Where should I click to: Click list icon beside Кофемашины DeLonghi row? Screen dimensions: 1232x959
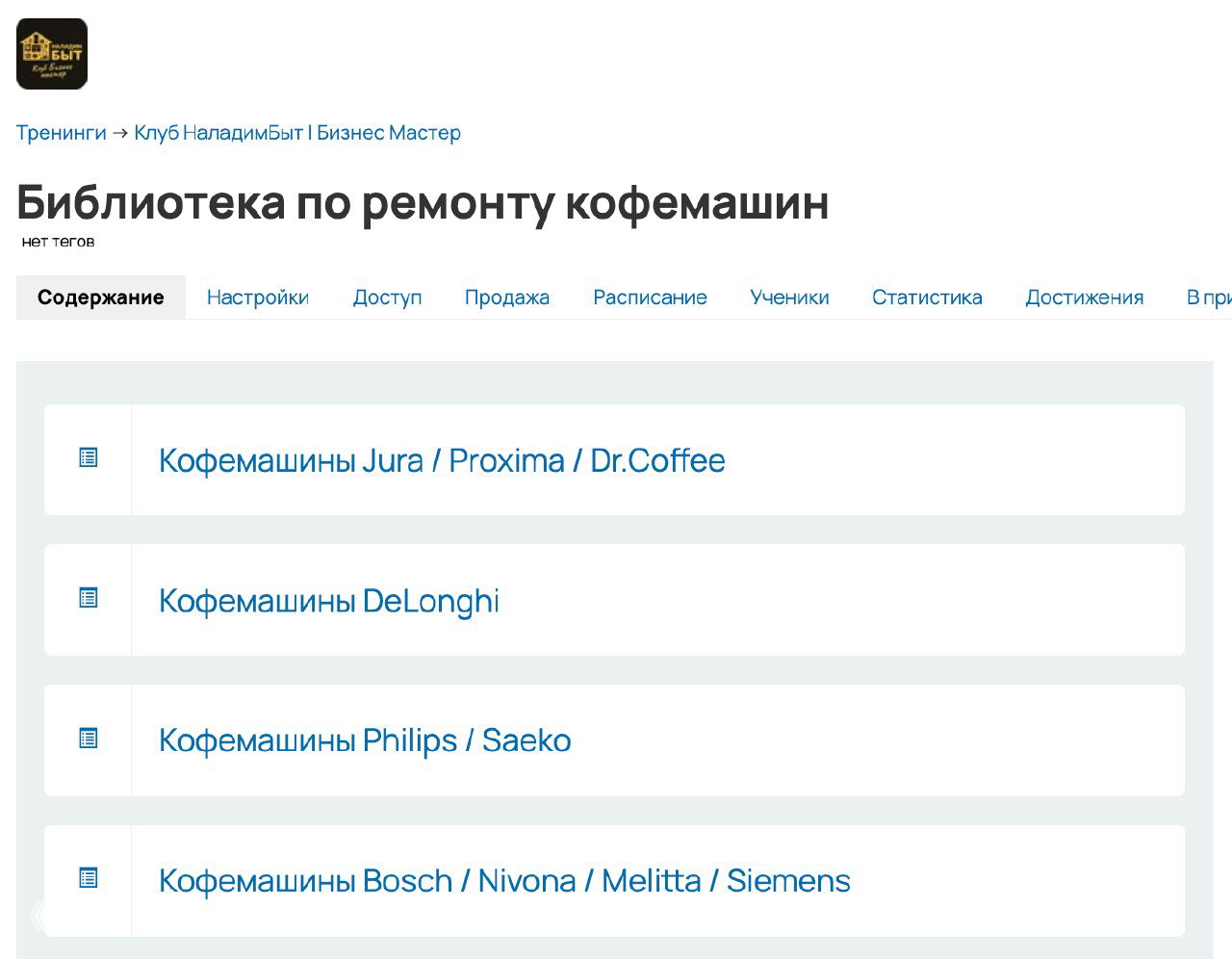tap(89, 598)
